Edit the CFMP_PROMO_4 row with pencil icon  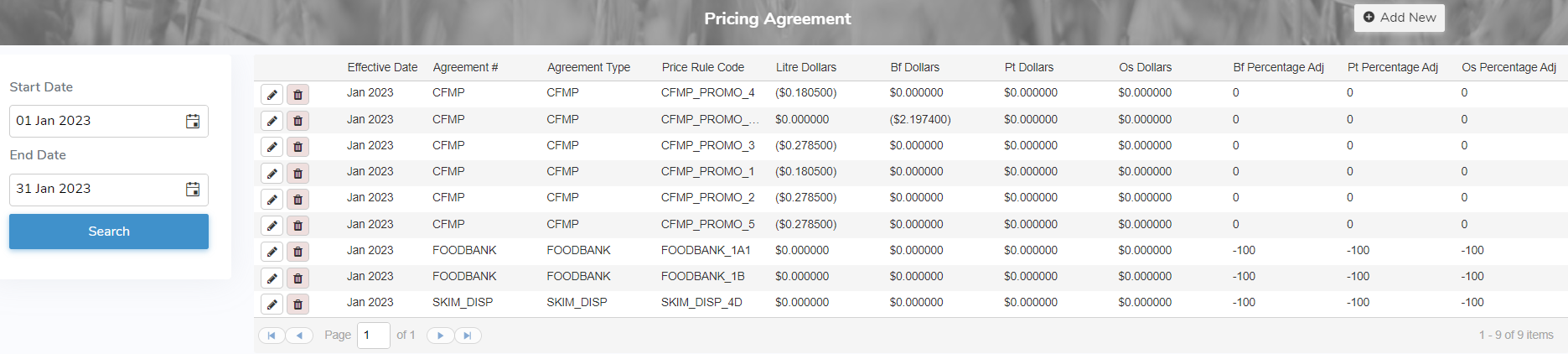point(272,95)
